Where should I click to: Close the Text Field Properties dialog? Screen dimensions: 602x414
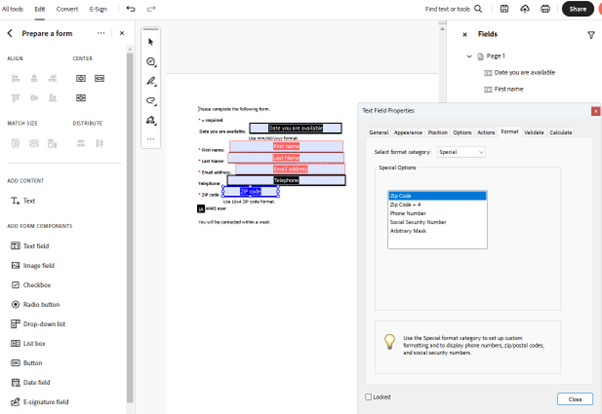[x=595, y=111]
